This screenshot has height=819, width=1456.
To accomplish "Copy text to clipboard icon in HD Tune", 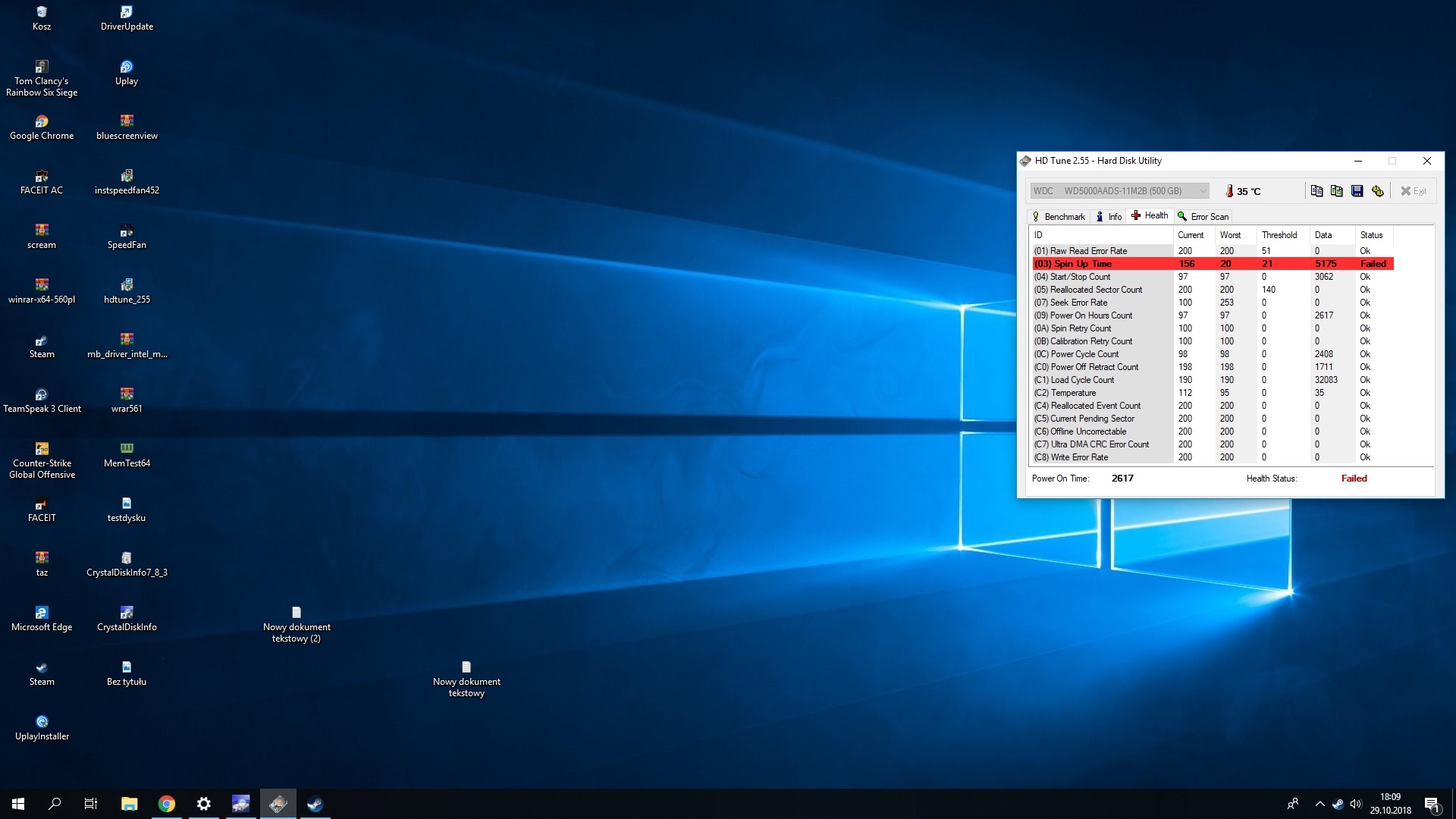I will (x=1316, y=191).
